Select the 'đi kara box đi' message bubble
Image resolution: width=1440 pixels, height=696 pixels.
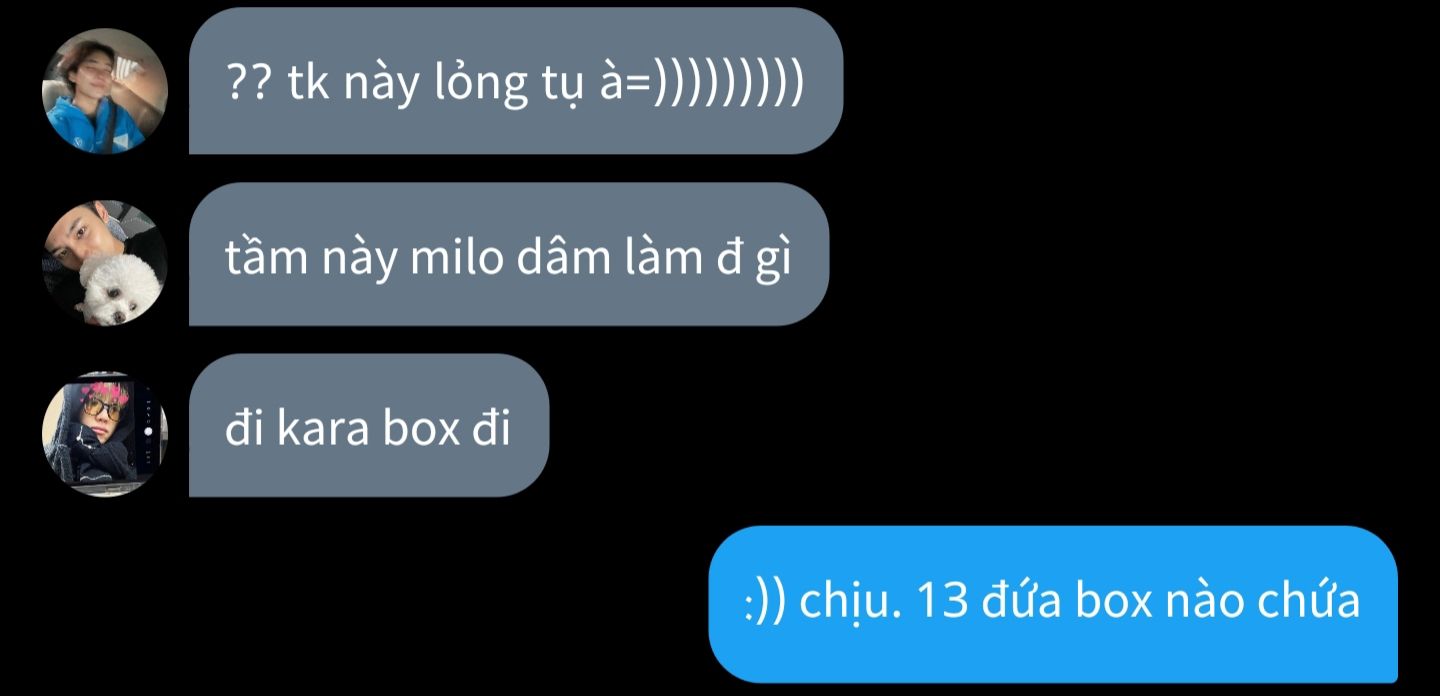pyautogui.click(x=369, y=425)
